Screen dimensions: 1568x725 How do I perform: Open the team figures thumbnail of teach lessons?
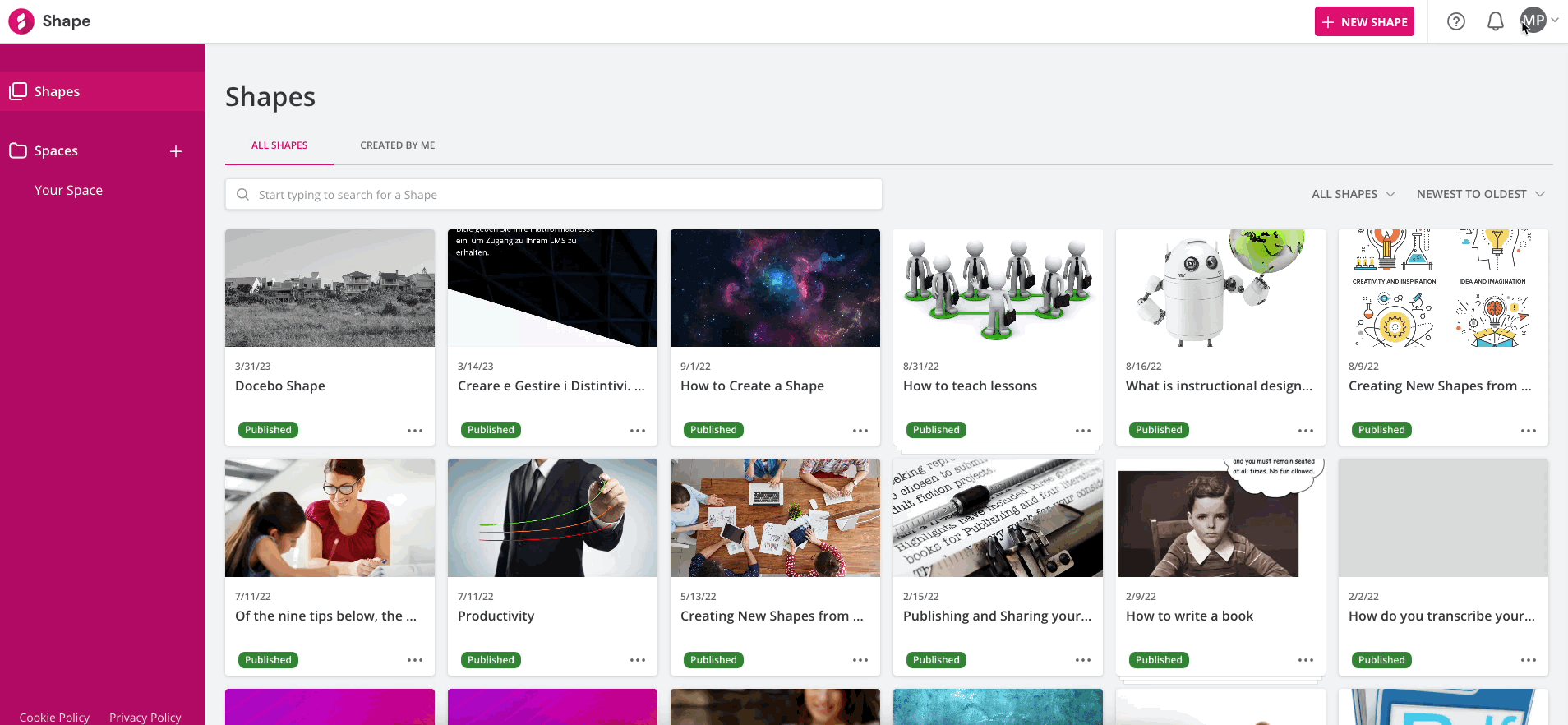pyautogui.click(x=998, y=288)
